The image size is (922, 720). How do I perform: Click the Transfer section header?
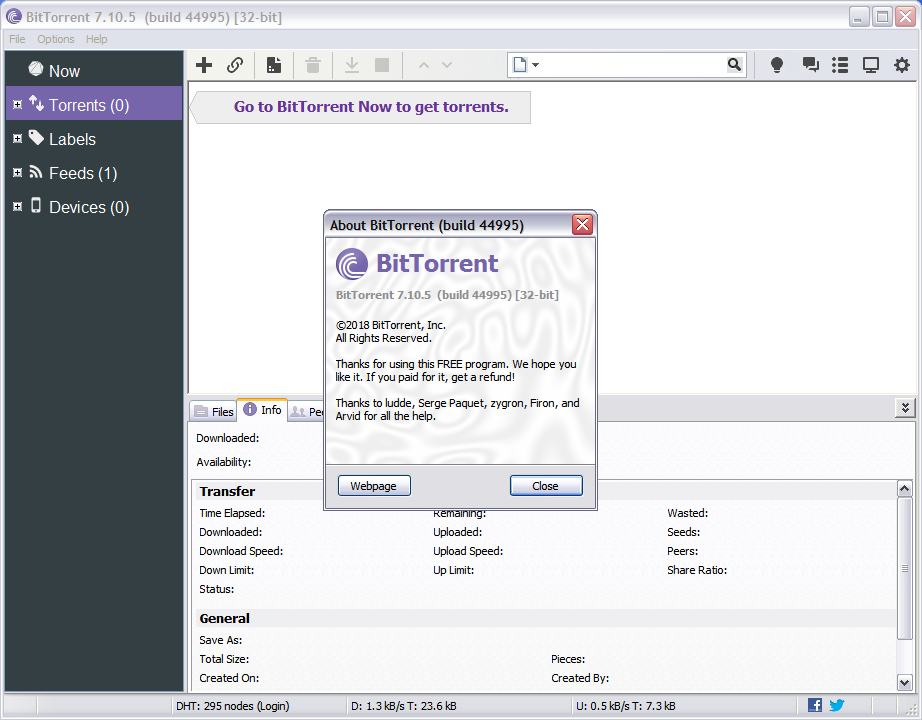tap(227, 491)
